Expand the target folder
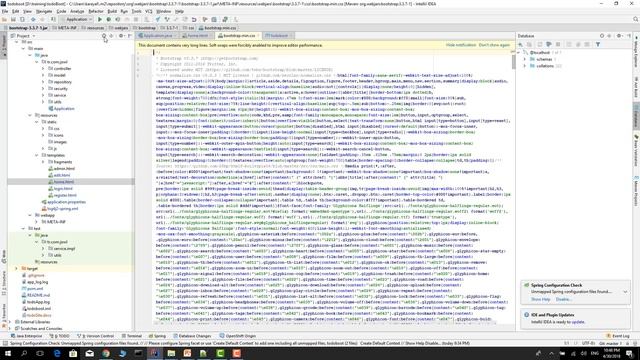Screen dimensions: 640x360 tap(16, 269)
